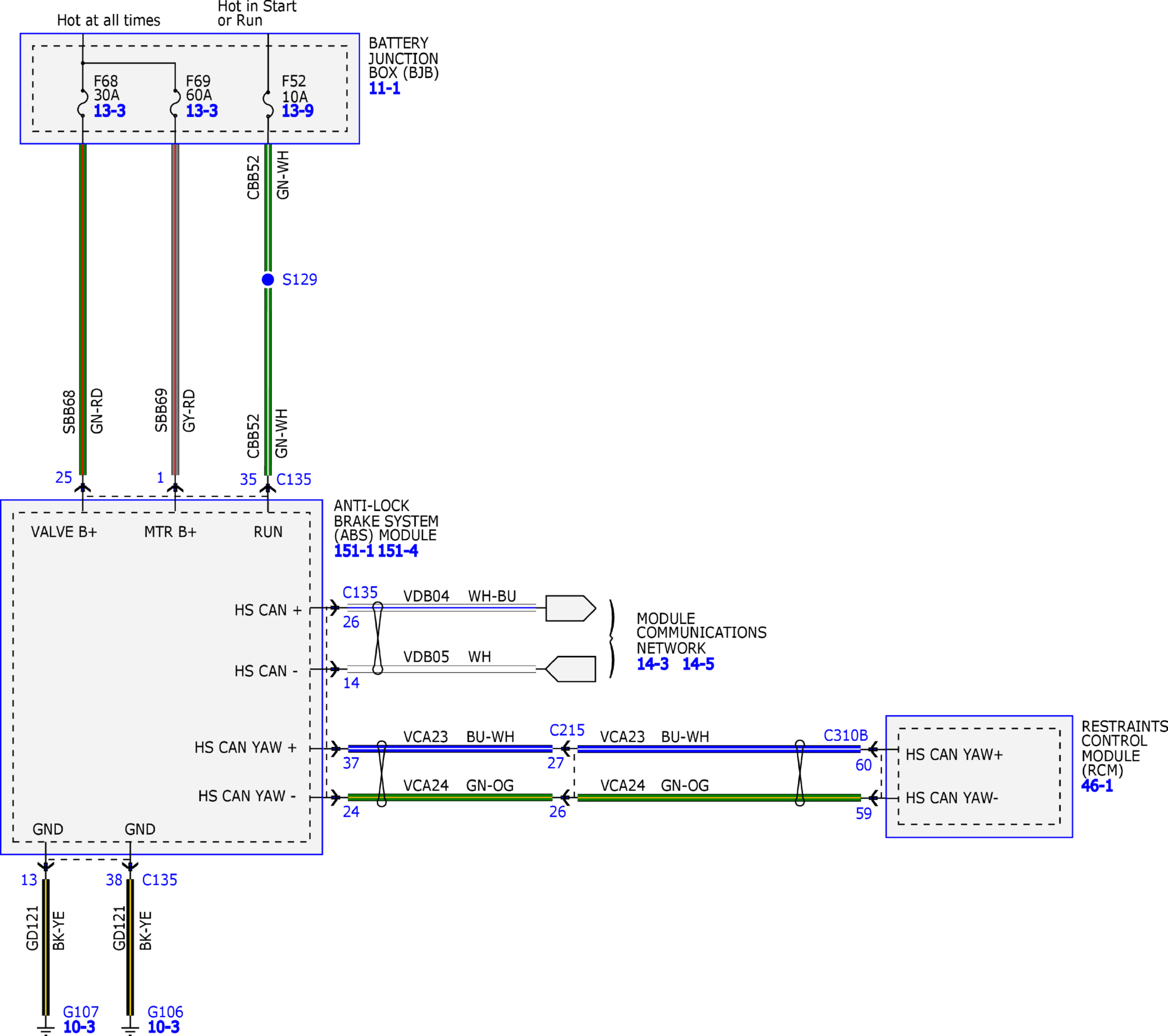This screenshot has height=1036, width=1168.
Task: Follow the 46-1 Restraints Control Module link
Action: point(1097,786)
